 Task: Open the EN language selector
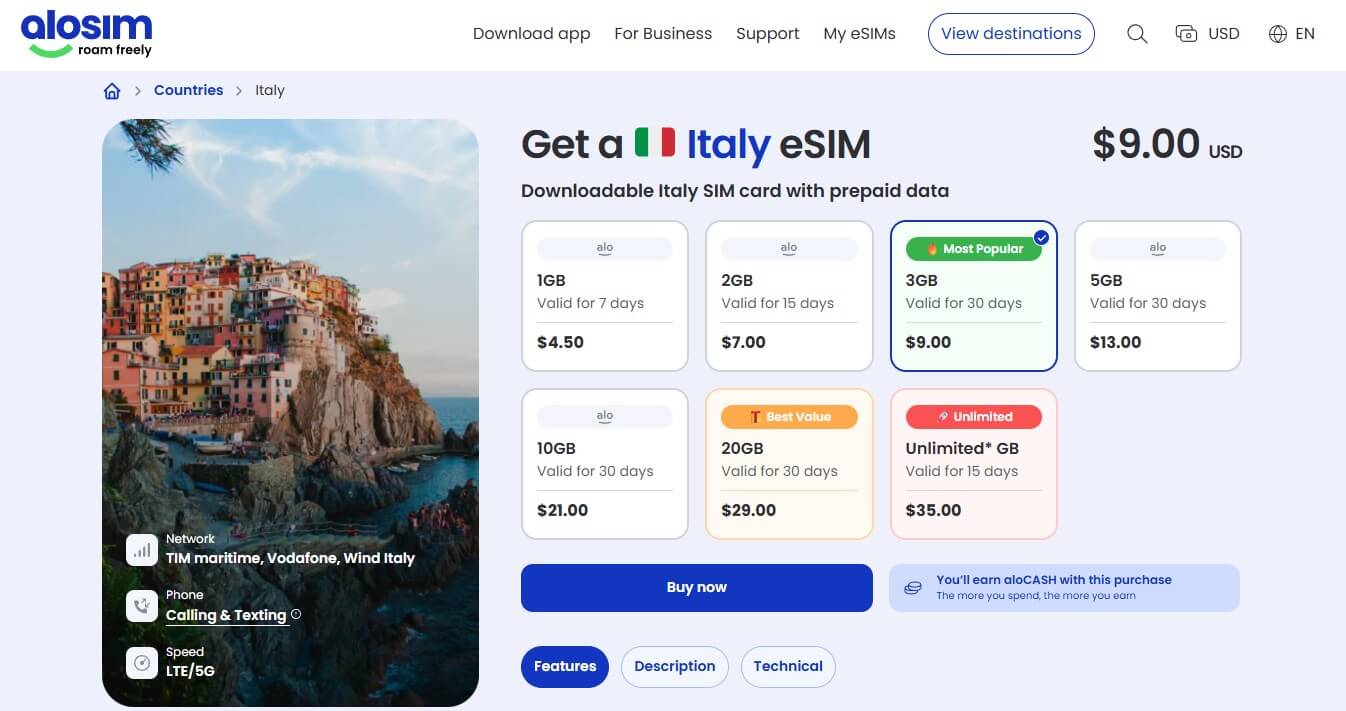point(1292,33)
